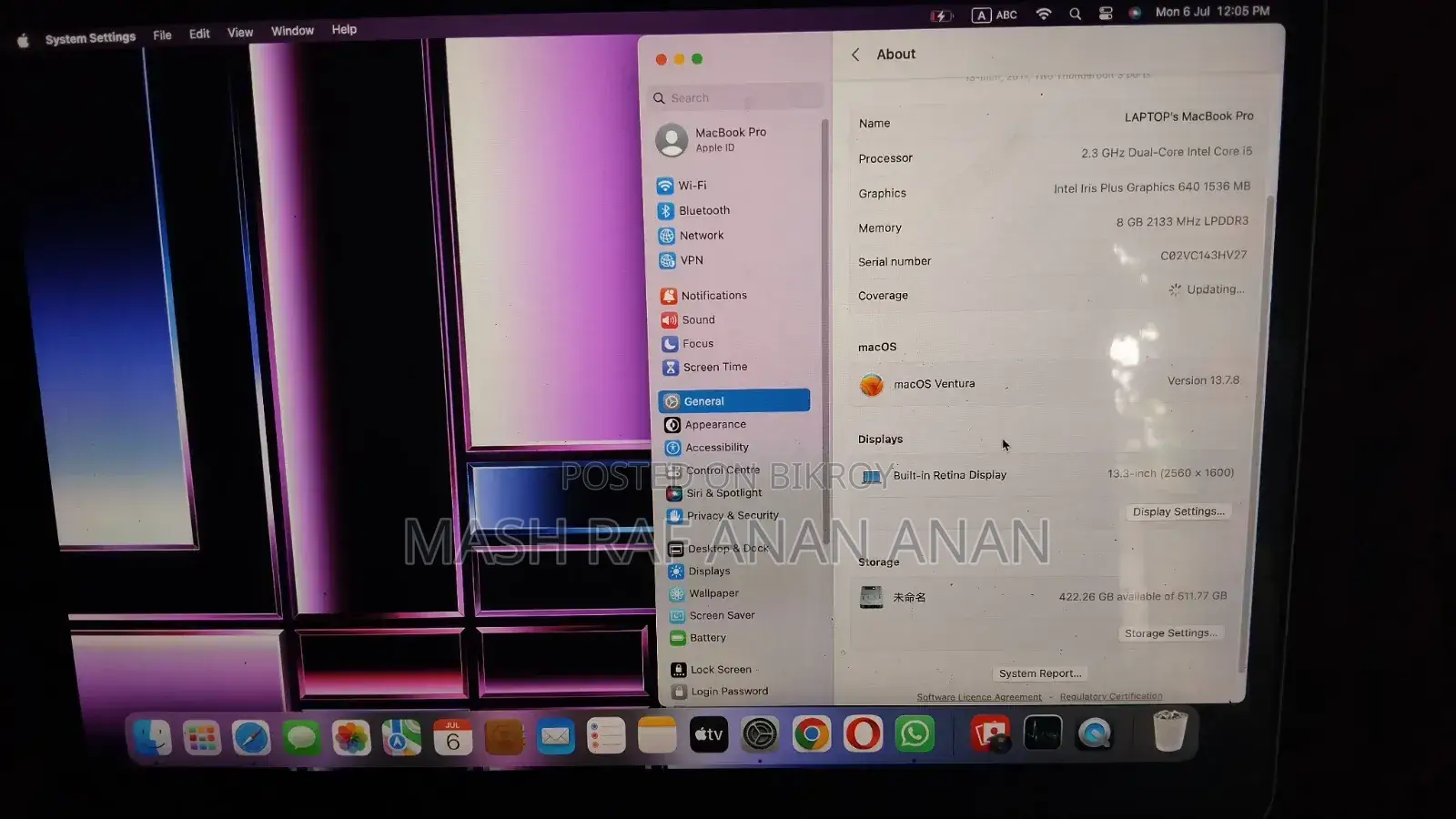Viewport: 1456px width, 819px height.
Task: Open the Help menu
Action: (x=344, y=29)
